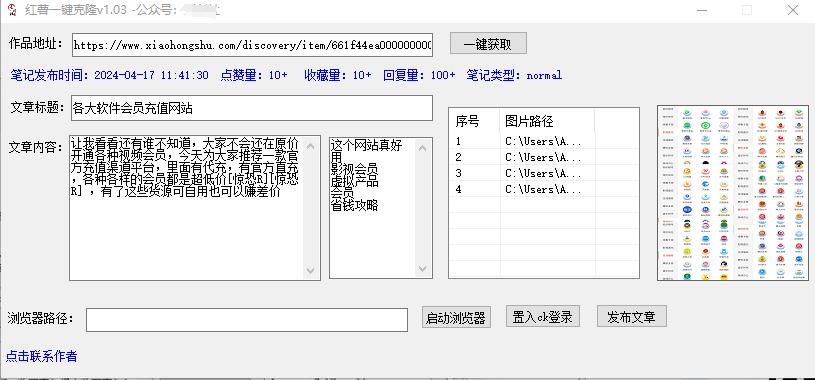
Task: Select image row number 4
Action: coord(544,189)
